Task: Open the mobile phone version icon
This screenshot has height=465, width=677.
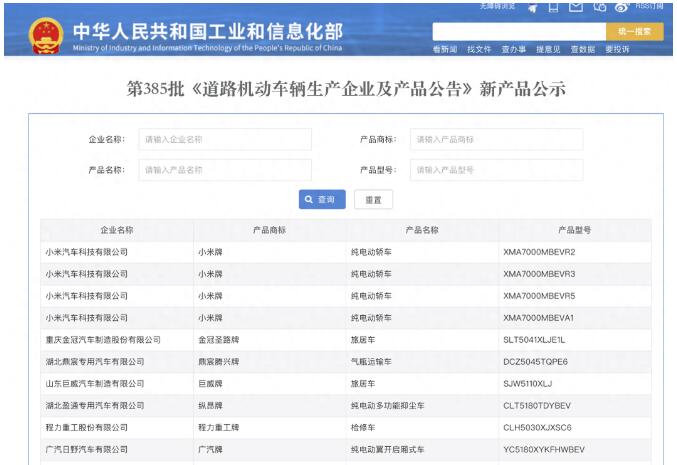Action: (x=553, y=6)
